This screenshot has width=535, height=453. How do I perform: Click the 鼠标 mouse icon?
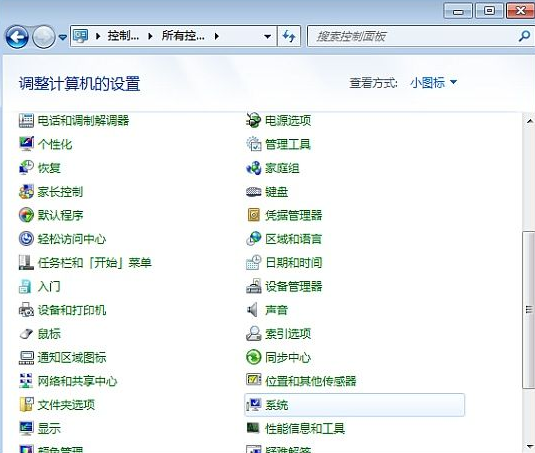pos(26,334)
